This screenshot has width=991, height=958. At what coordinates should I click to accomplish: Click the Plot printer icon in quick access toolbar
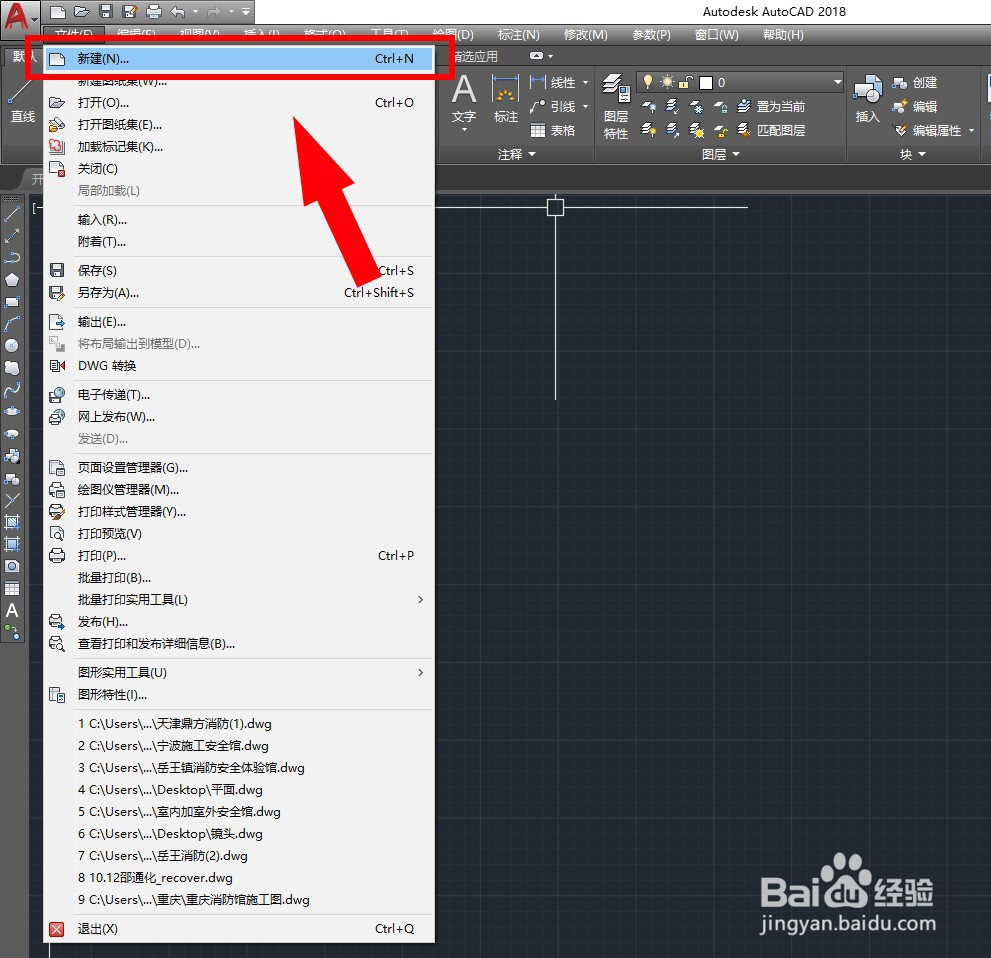click(154, 11)
